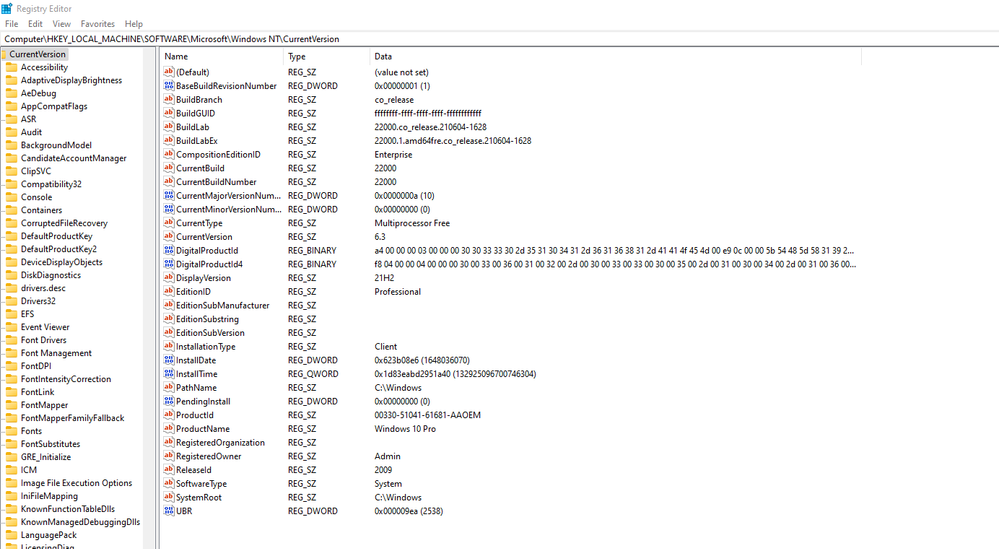Select the BackgroundModel key
This screenshot has height=549, width=999.
click(x=56, y=145)
